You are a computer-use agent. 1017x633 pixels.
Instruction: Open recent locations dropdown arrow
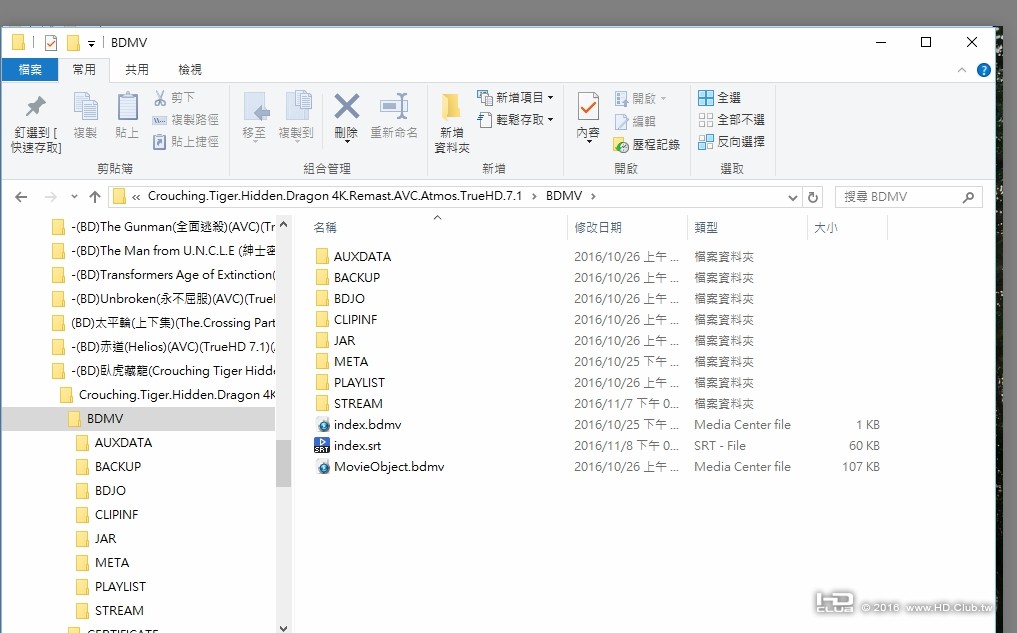coord(74,197)
